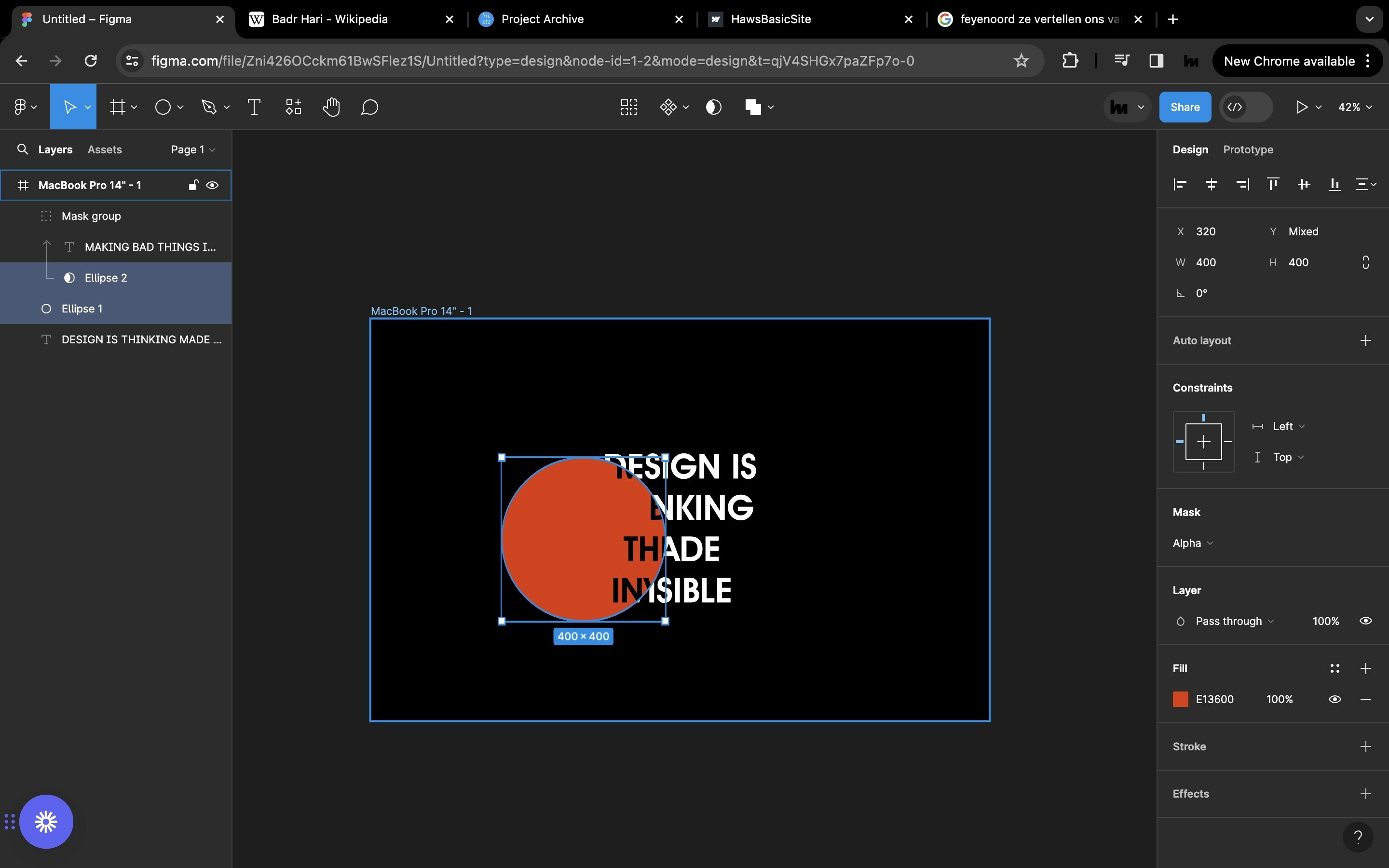The width and height of the screenshot is (1389, 868).
Task: Select the Hand tool in toolbar
Action: point(330,107)
